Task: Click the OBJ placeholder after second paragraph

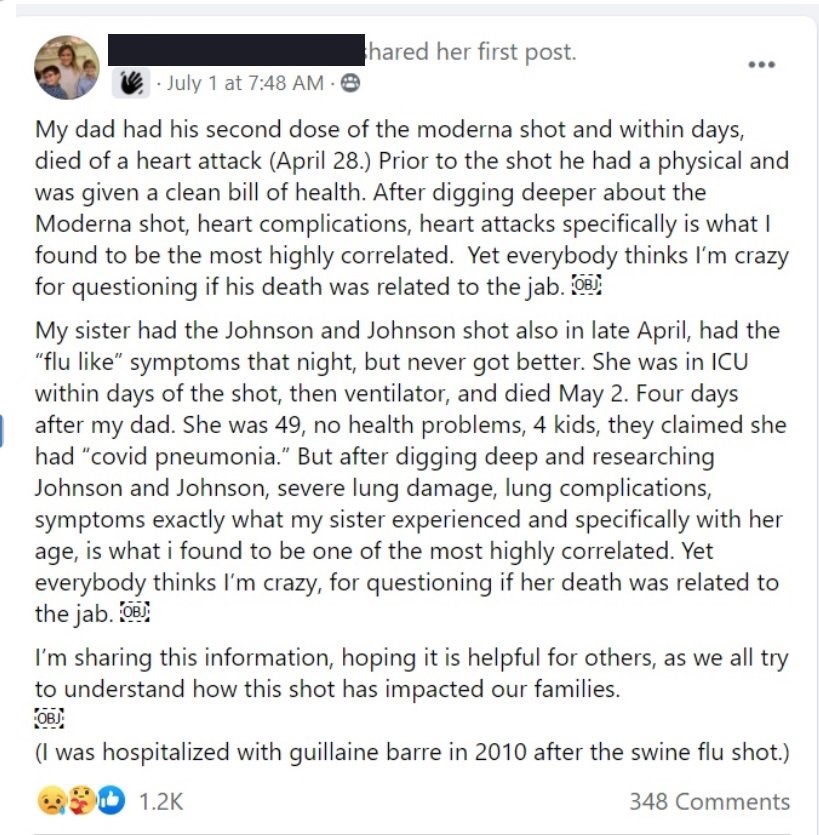Action: point(133,612)
